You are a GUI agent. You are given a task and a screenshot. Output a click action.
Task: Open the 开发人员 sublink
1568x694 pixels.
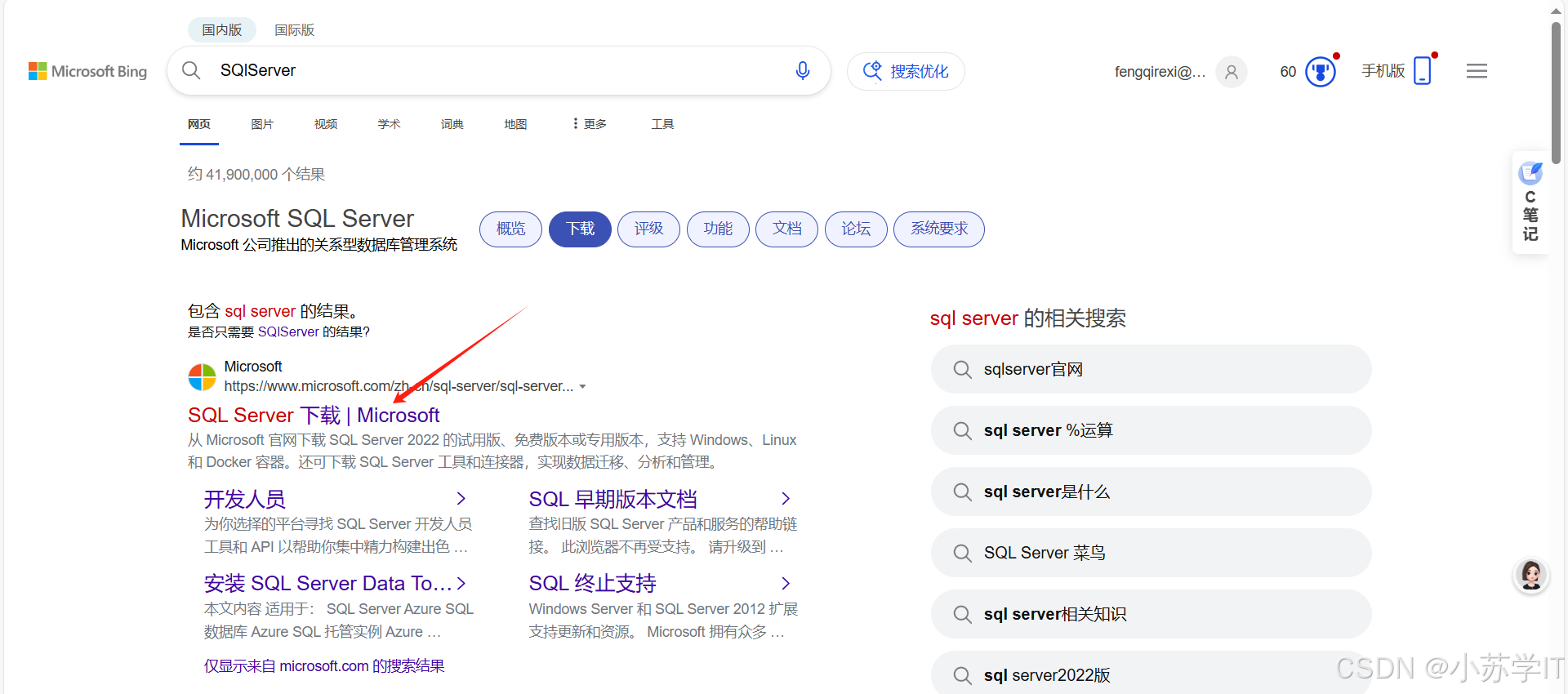click(244, 499)
